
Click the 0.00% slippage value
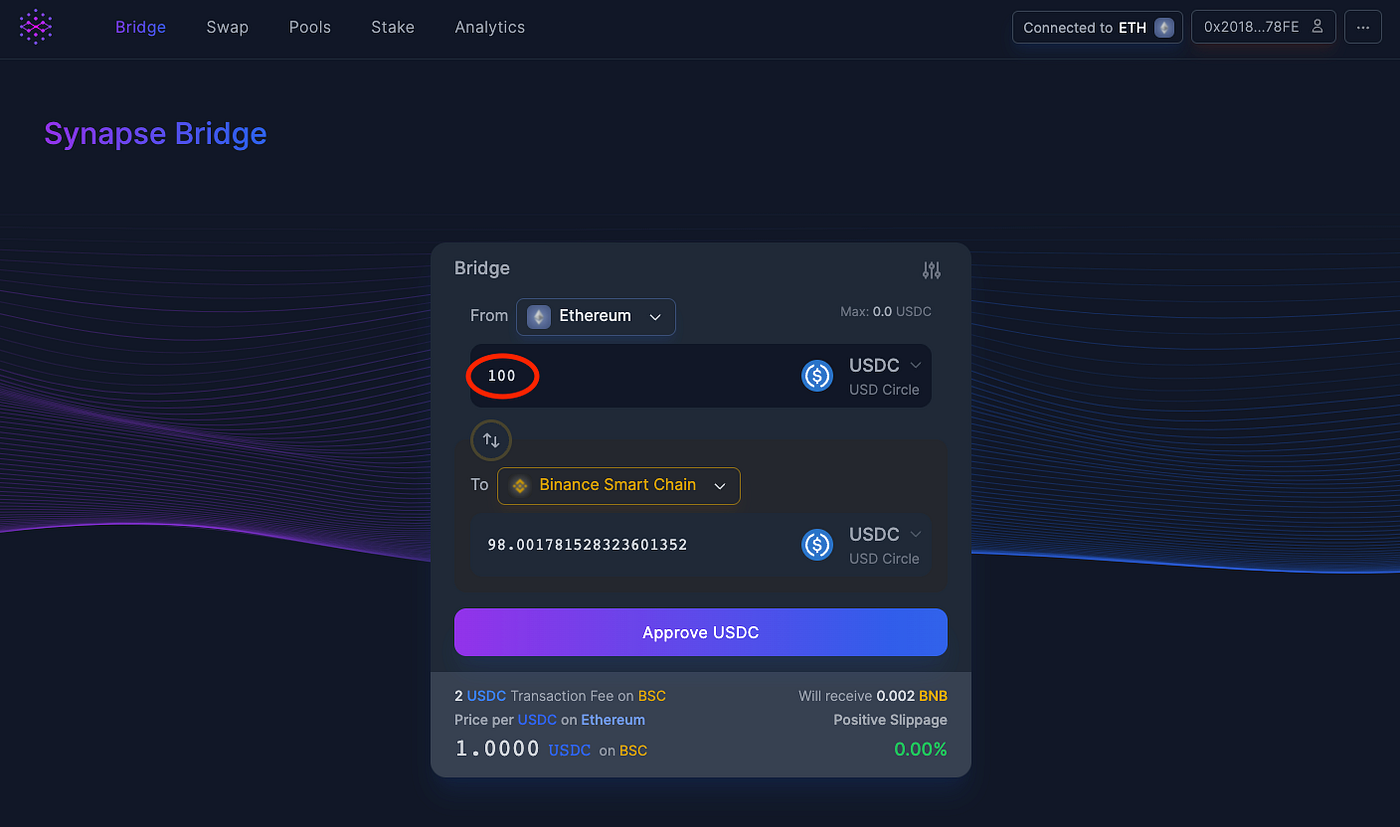[x=920, y=749]
